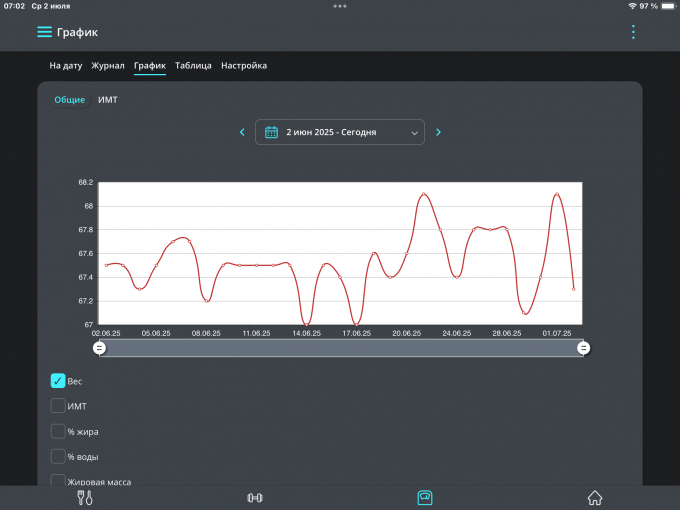Open the food diary fork-and-knife icon
The width and height of the screenshot is (680, 510).
(85, 497)
